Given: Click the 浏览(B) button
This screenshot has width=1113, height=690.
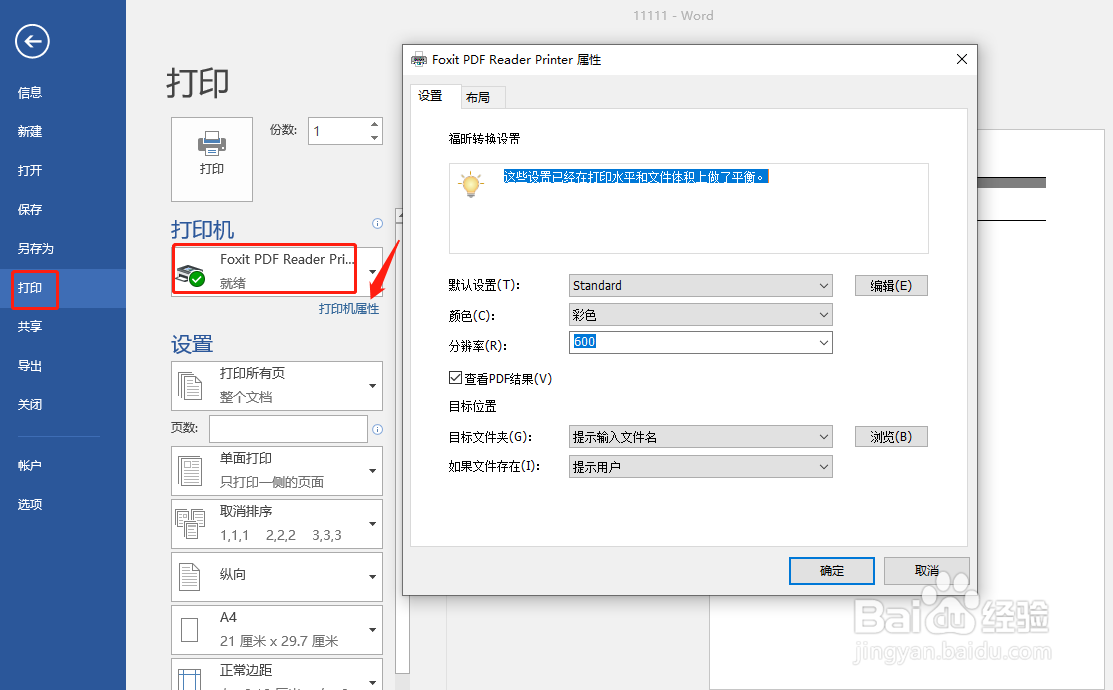Looking at the screenshot, I should pos(891,437).
